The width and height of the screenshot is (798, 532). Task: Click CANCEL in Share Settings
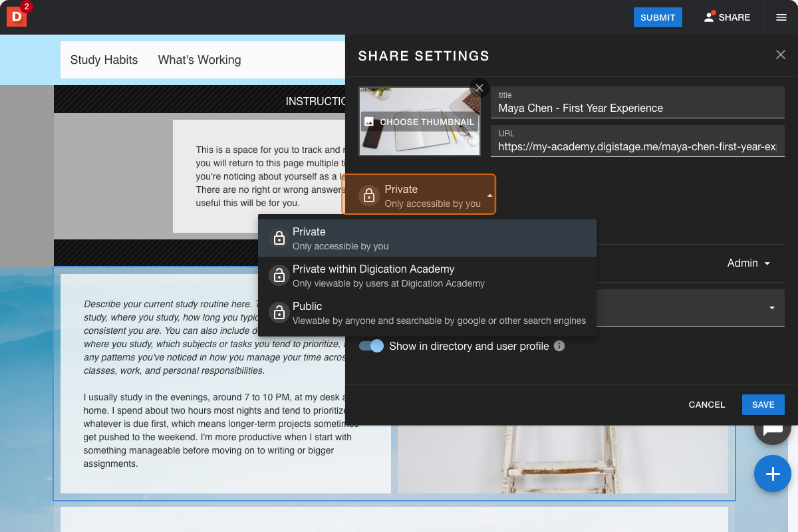pos(706,405)
